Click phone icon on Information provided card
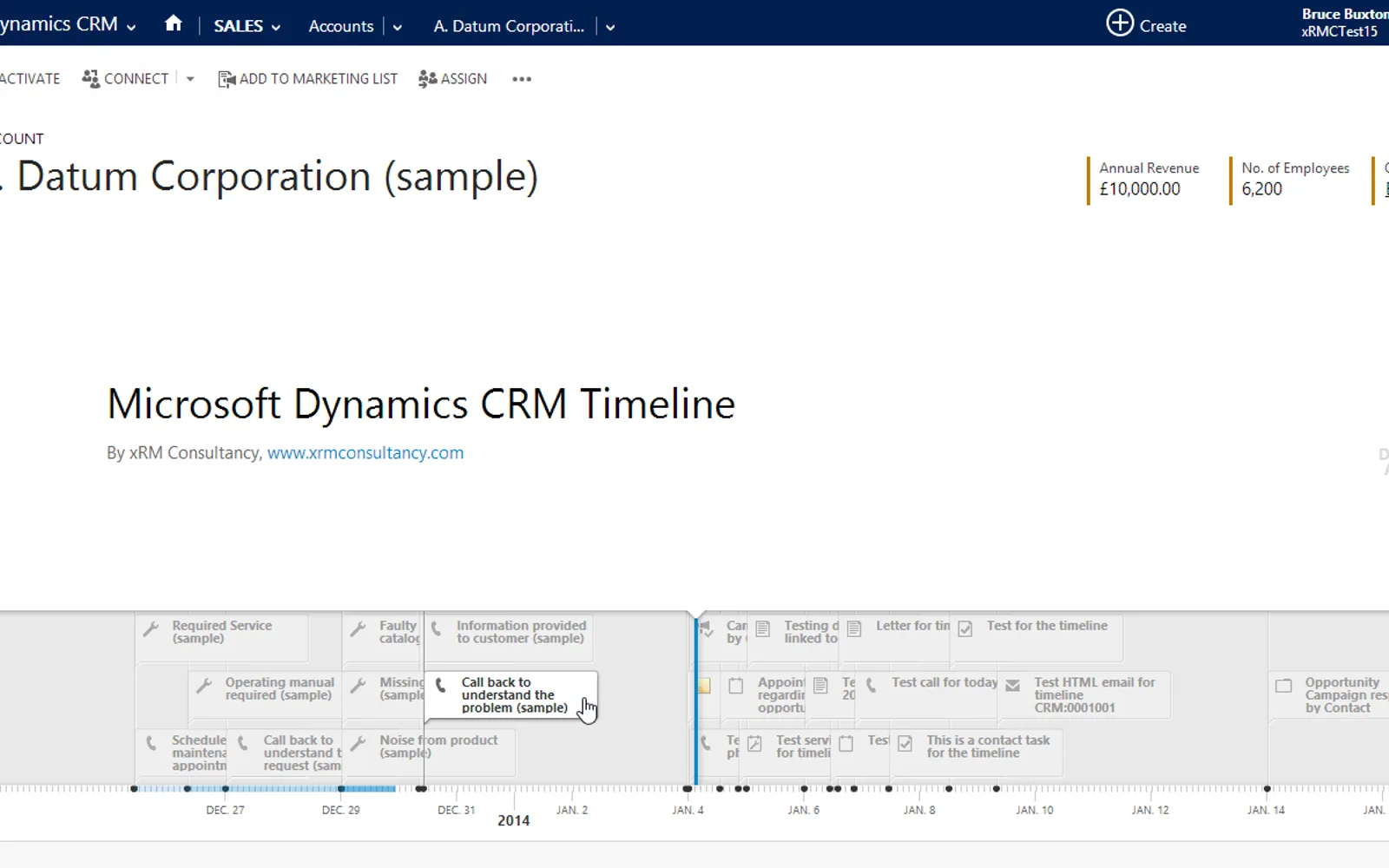Screen dimensions: 1389x868 click(437, 628)
